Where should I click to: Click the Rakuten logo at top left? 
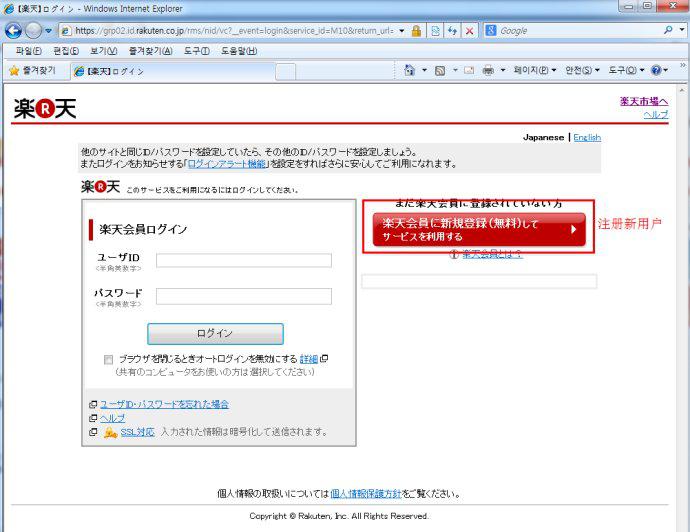coord(45,109)
